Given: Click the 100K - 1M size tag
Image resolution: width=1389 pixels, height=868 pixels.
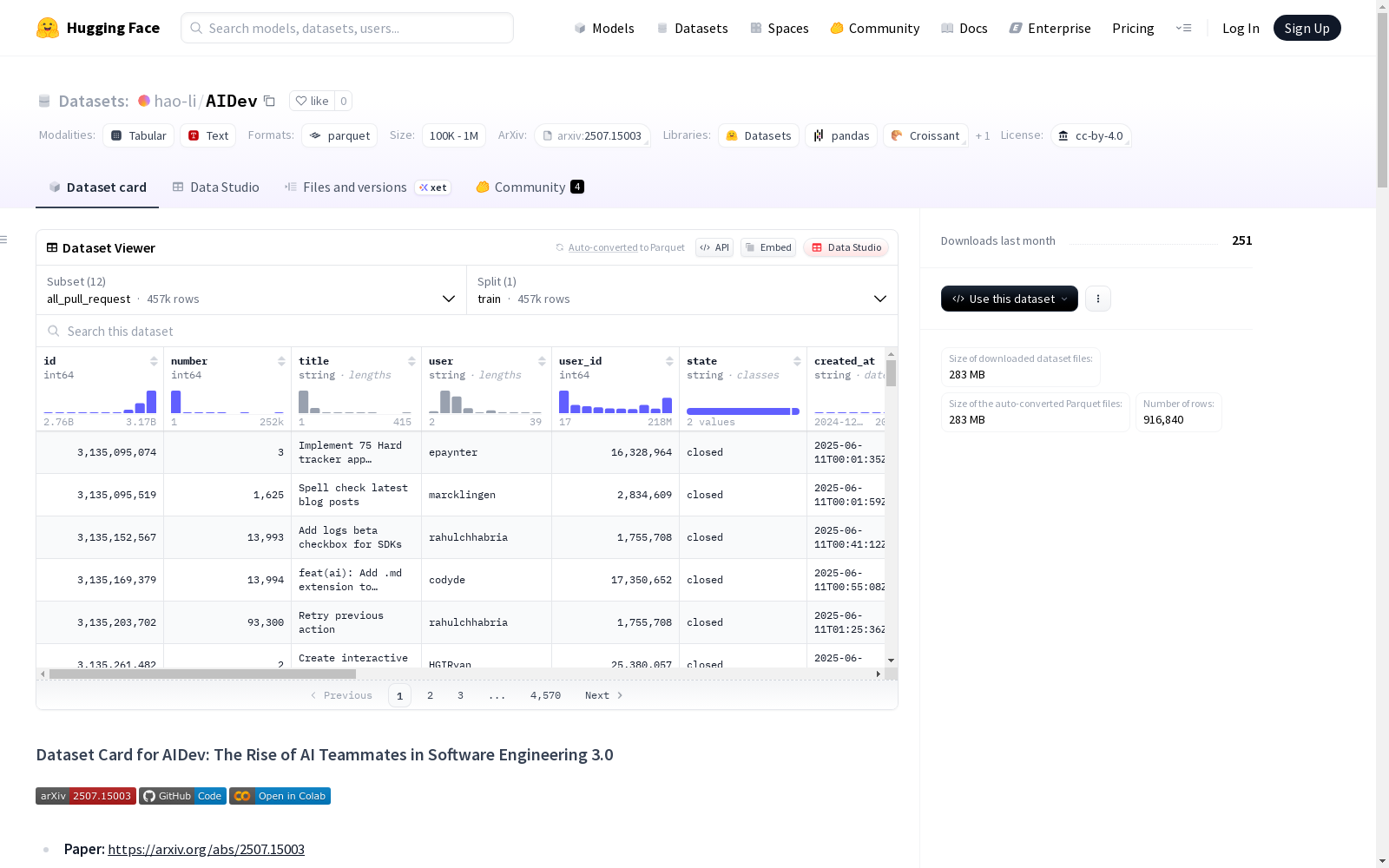Looking at the screenshot, I should (454, 135).
